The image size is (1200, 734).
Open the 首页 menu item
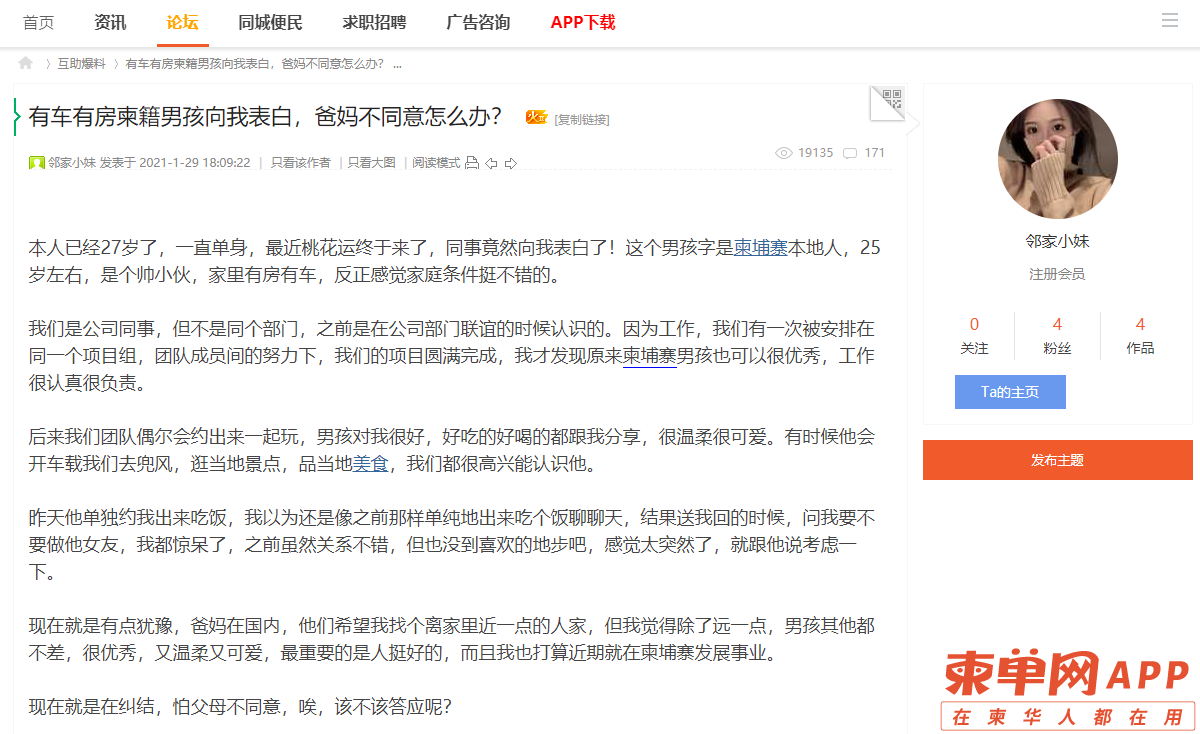[39, 22]
